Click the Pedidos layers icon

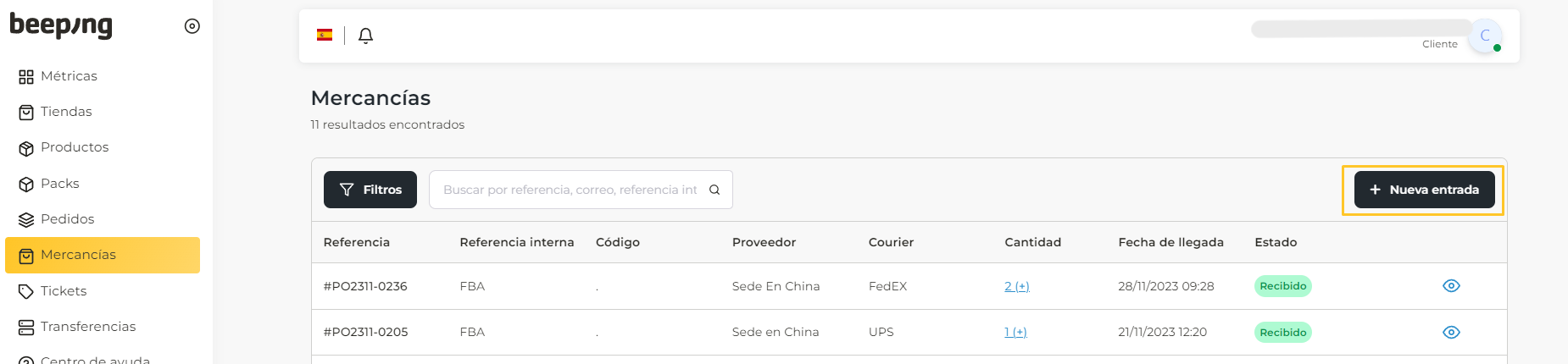[26, 220]
